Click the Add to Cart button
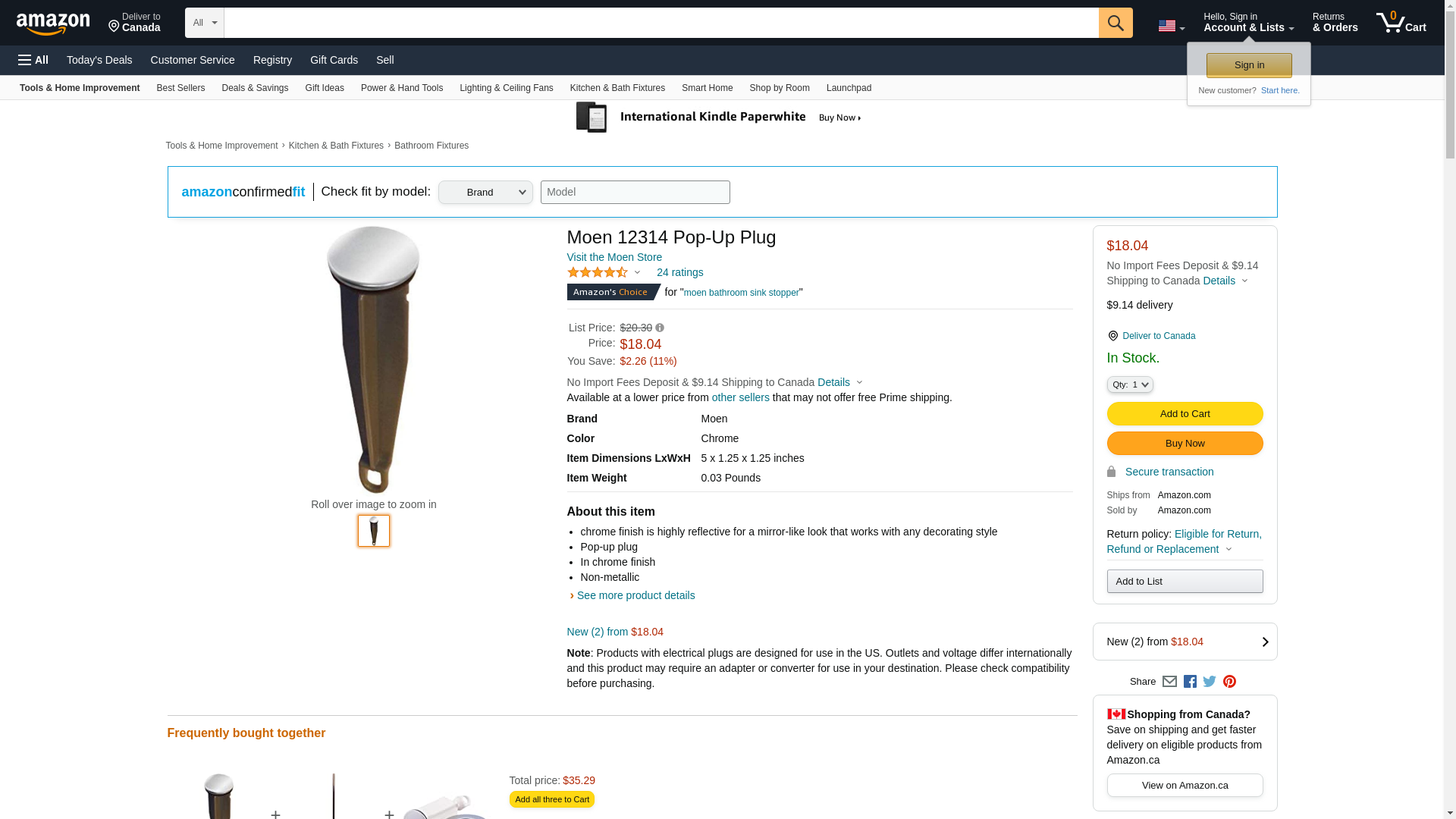This screenshot has height=819, width=1456. pyautogui.click(x=1185, y=413)
